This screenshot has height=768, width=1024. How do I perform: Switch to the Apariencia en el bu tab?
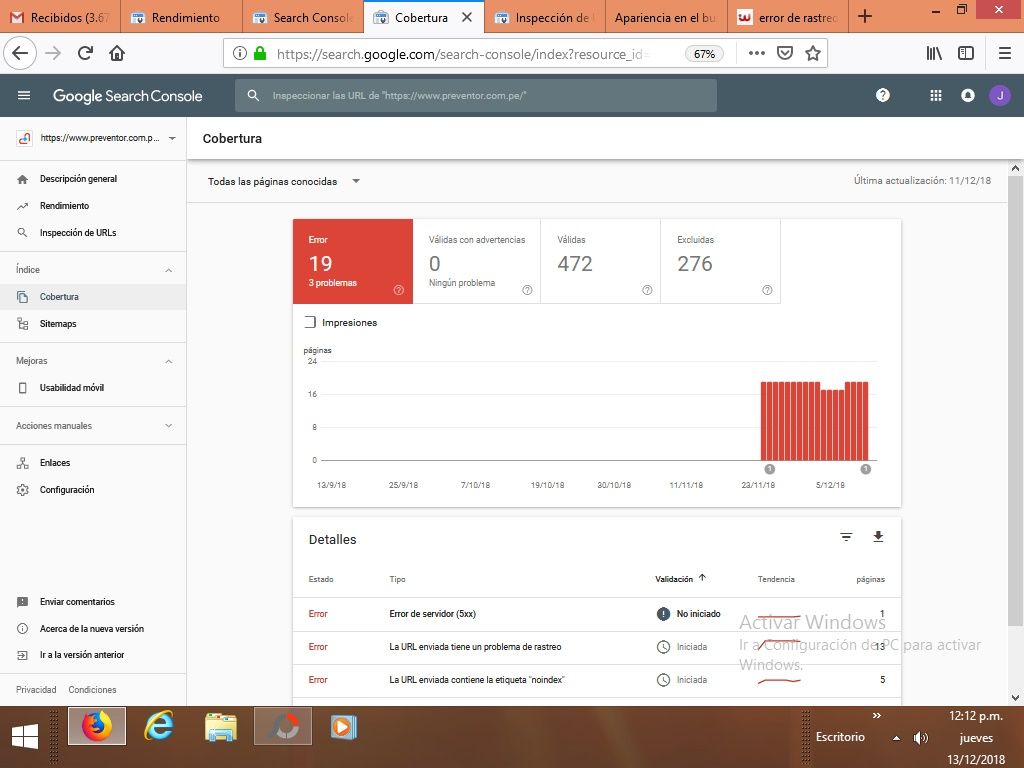[x=666, y=17]
